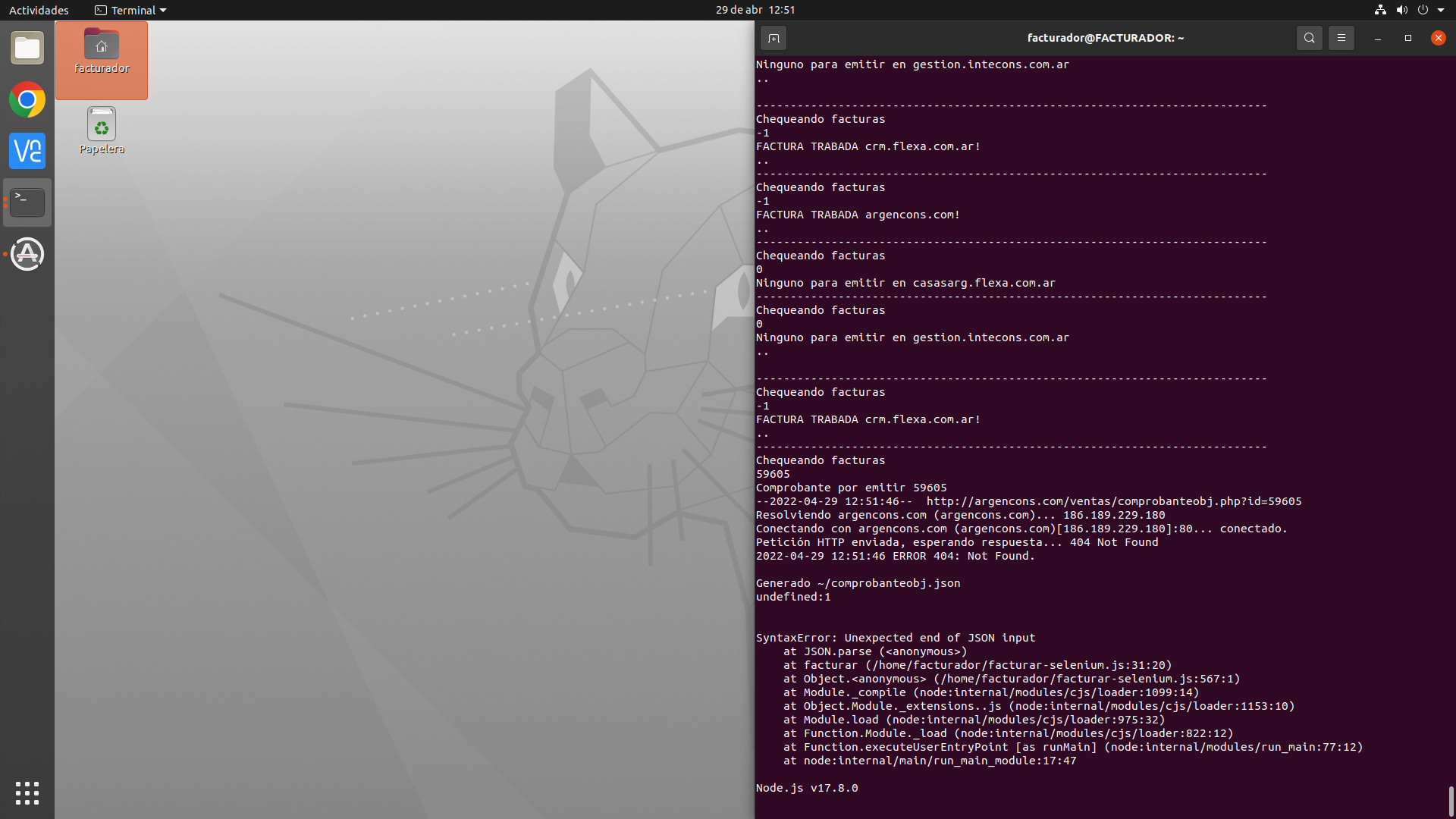The height and width of the screenshot is (819, 1456).
Task: Minimize the terminal window
Action: click(1377, 38)
